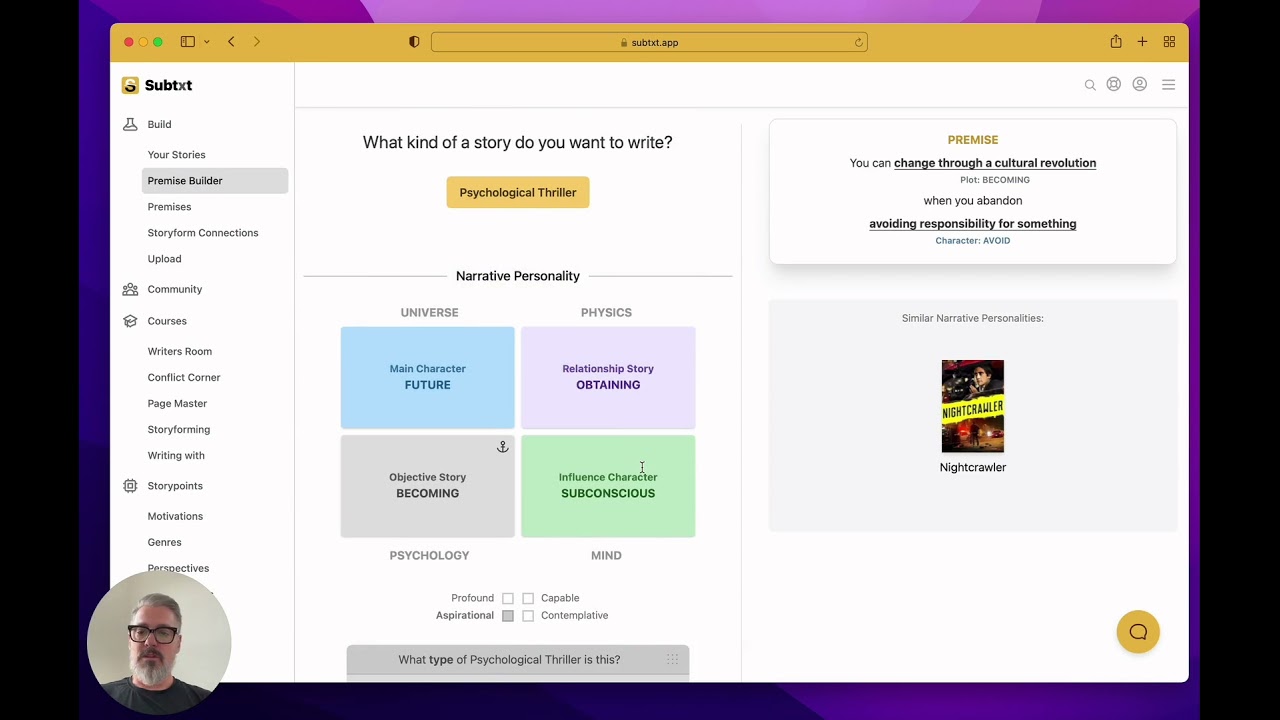Reload the page with refresh icon

(x=858, y=42)
